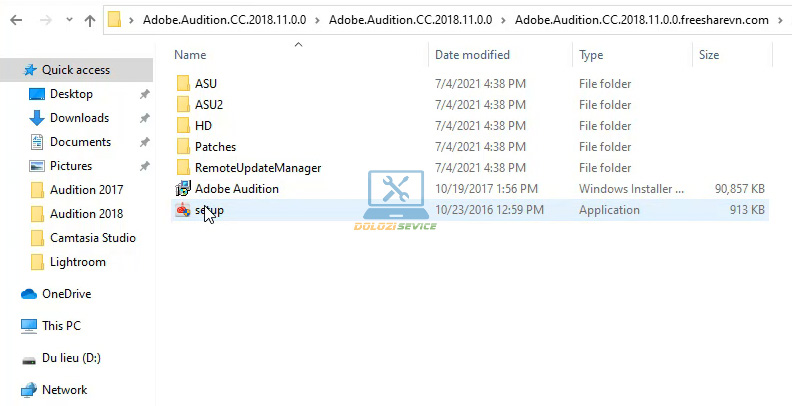Click the 10/19/2017 1:56 PM date
Viewport: 792px width, 406px height.
point(486,188)
